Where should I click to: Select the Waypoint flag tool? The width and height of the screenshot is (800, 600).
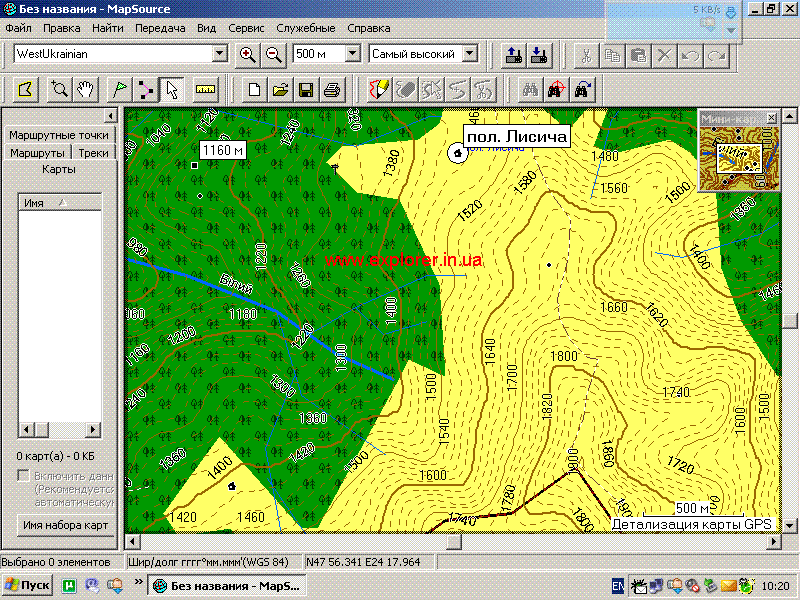coord(120,89)
